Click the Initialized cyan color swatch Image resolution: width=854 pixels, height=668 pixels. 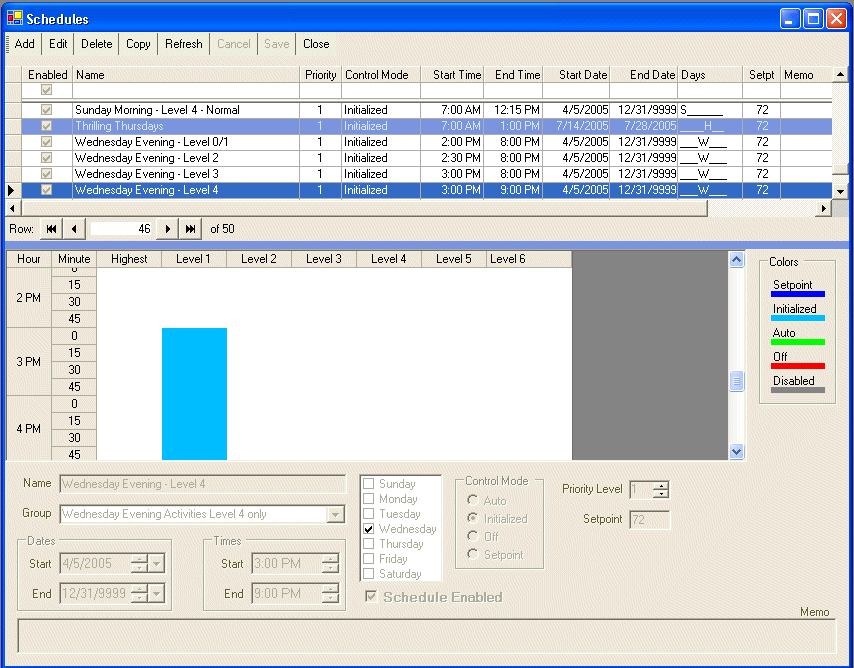pyautogui.click(x=798, y=318)
